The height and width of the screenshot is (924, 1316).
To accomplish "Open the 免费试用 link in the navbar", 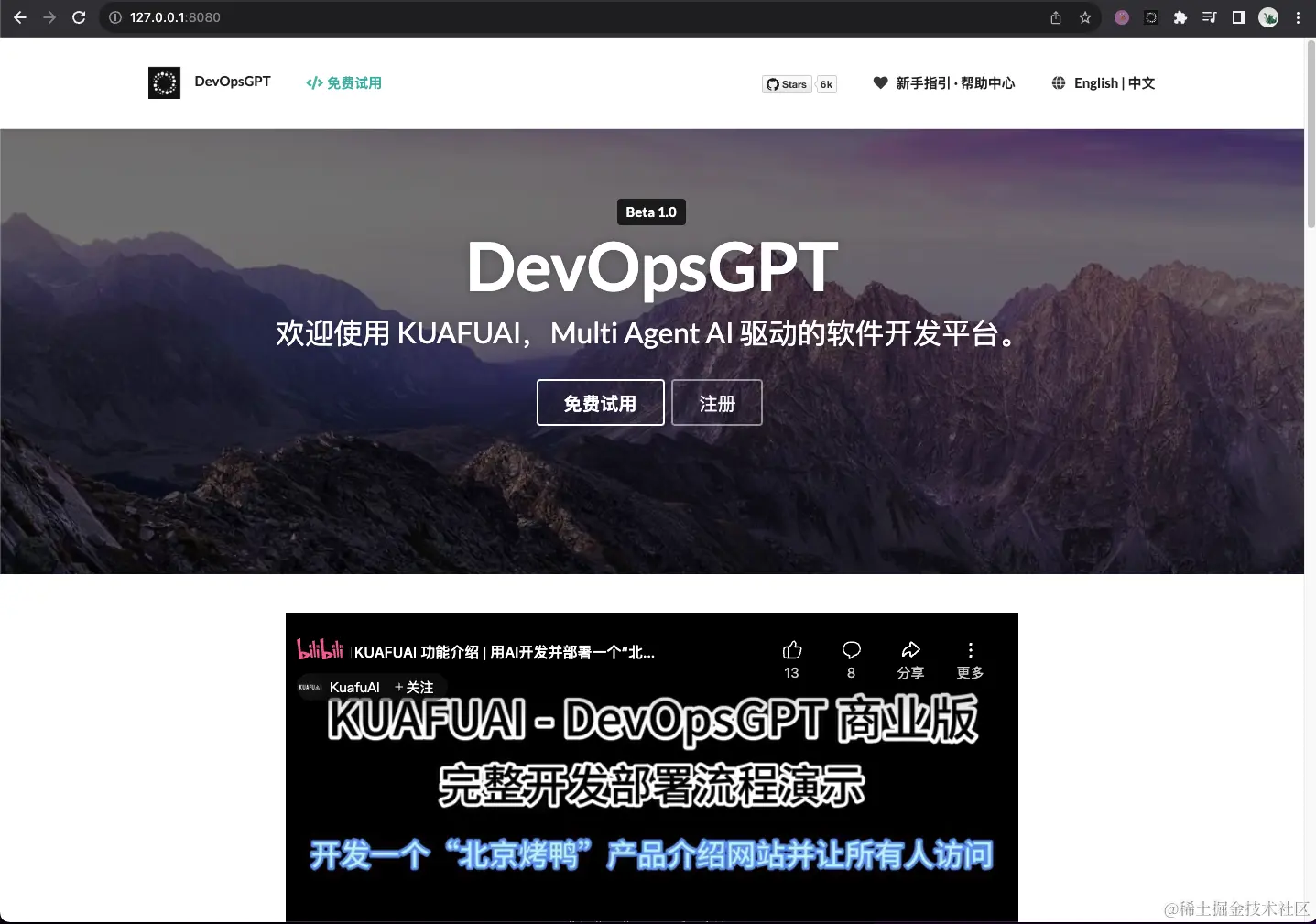I will (344, 83).
